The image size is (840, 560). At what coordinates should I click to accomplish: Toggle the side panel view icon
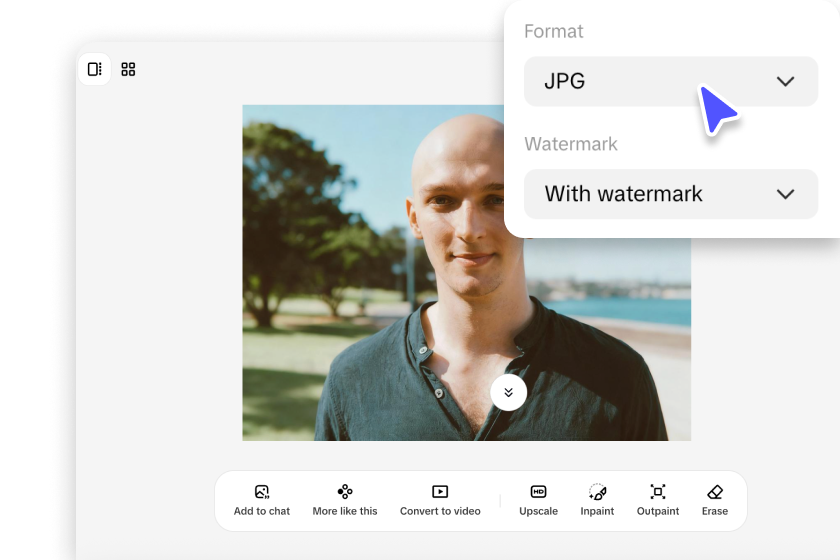94,69
